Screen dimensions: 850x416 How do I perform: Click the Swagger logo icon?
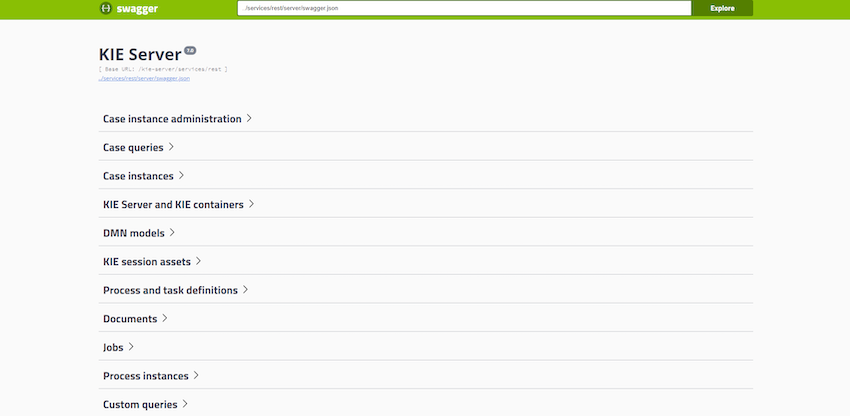click(106, 8)
